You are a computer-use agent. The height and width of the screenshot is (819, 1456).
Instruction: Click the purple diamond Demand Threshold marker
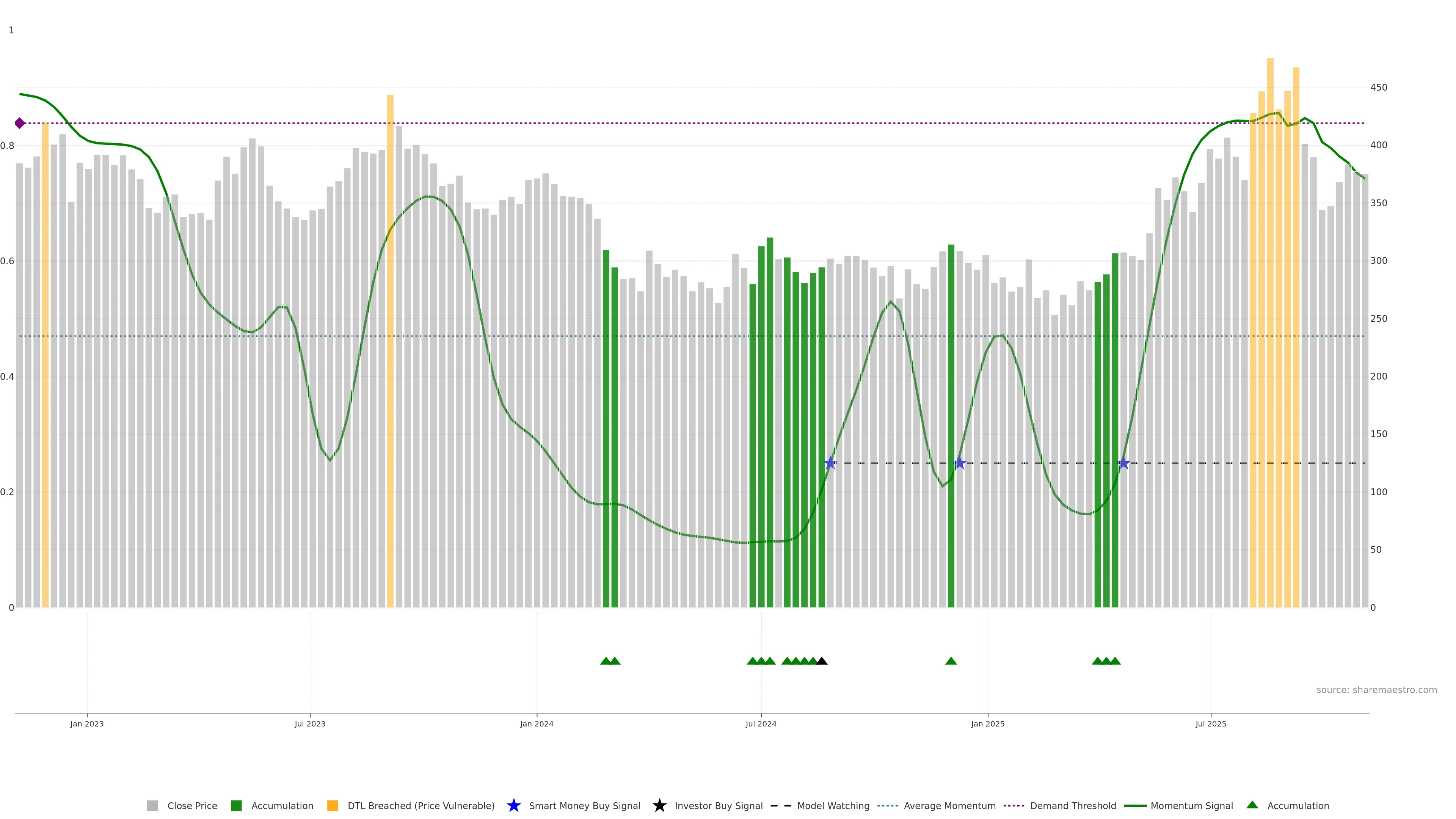coord(20,123)
